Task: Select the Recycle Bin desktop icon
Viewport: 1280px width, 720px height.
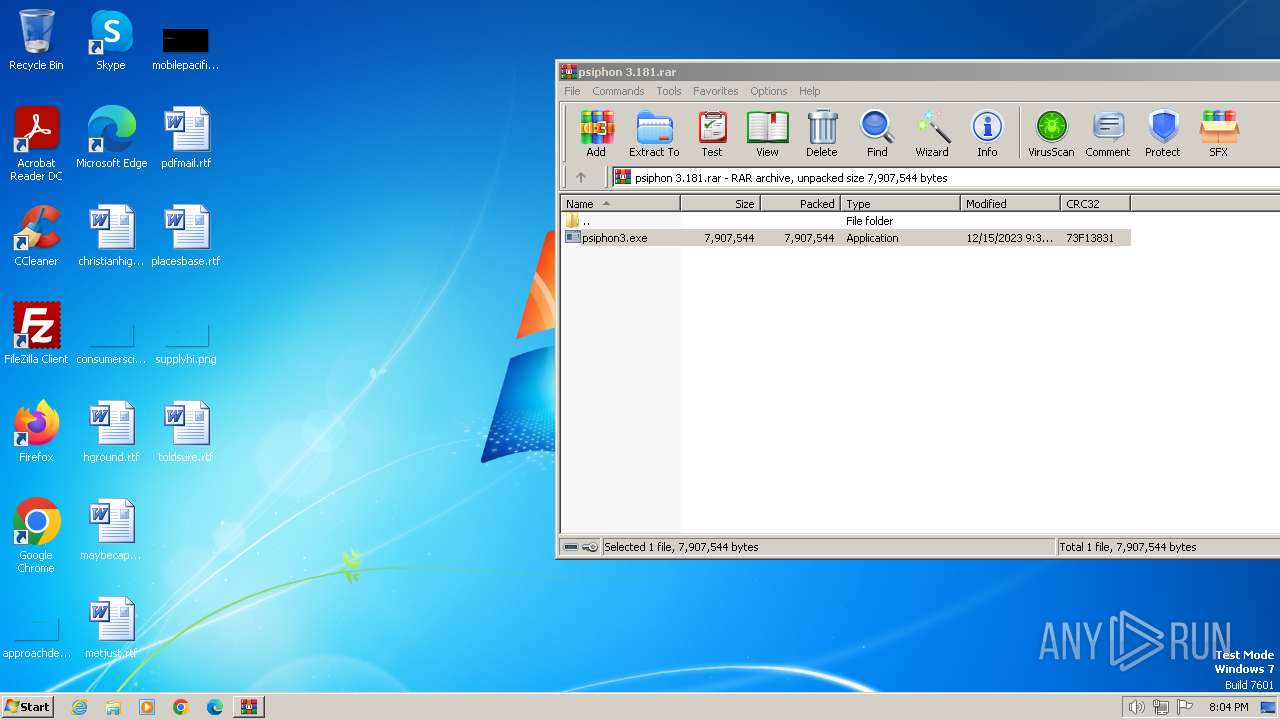Action: pos(36,40)
